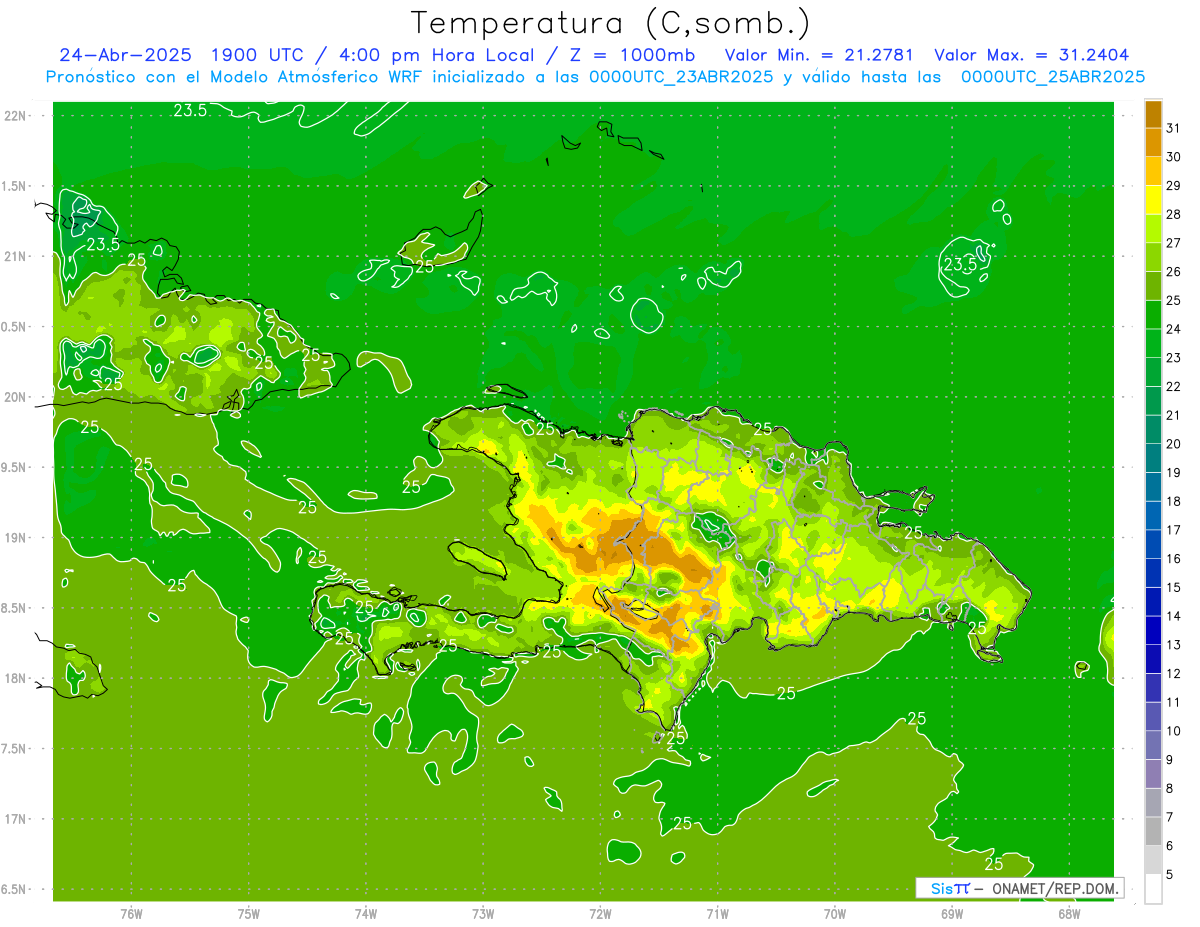1200x927 pixels.
Task: Pick the blue legend swatch between 15 and 16
Action: [x=1153, y=572]
